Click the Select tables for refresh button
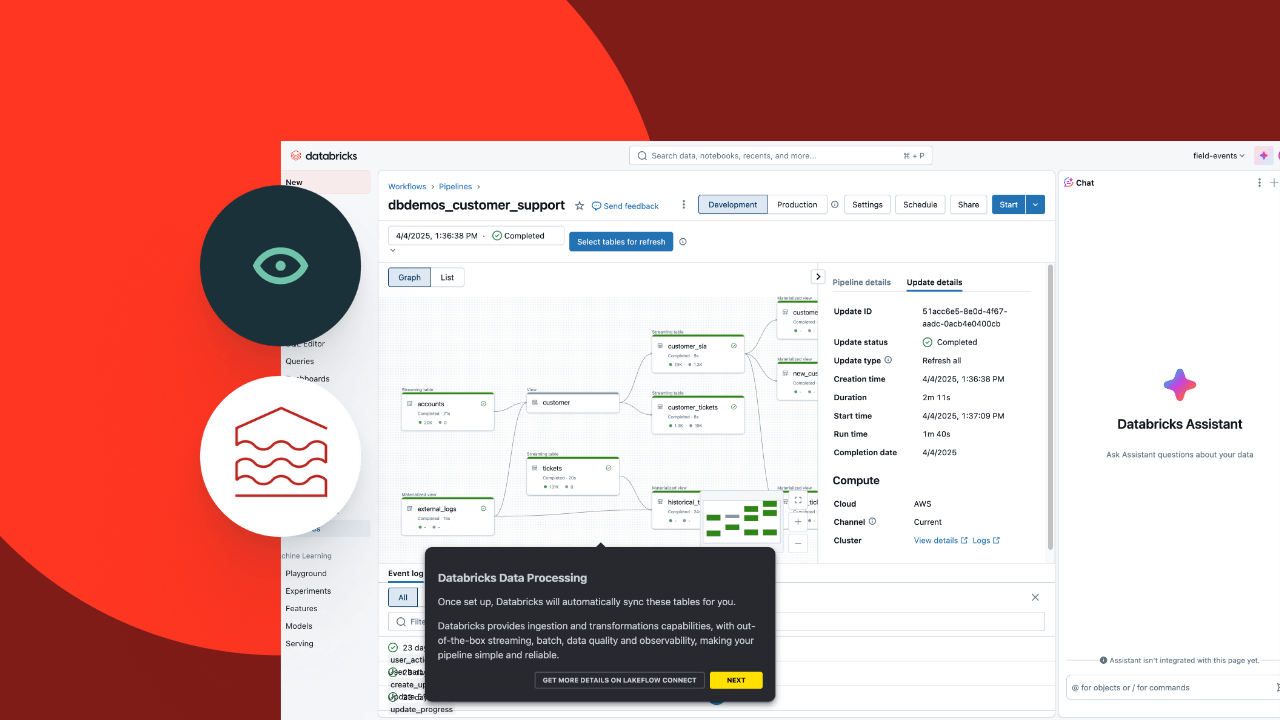Screen dimensions: 1280x720 pyautogui.click(x=620, y=241)
